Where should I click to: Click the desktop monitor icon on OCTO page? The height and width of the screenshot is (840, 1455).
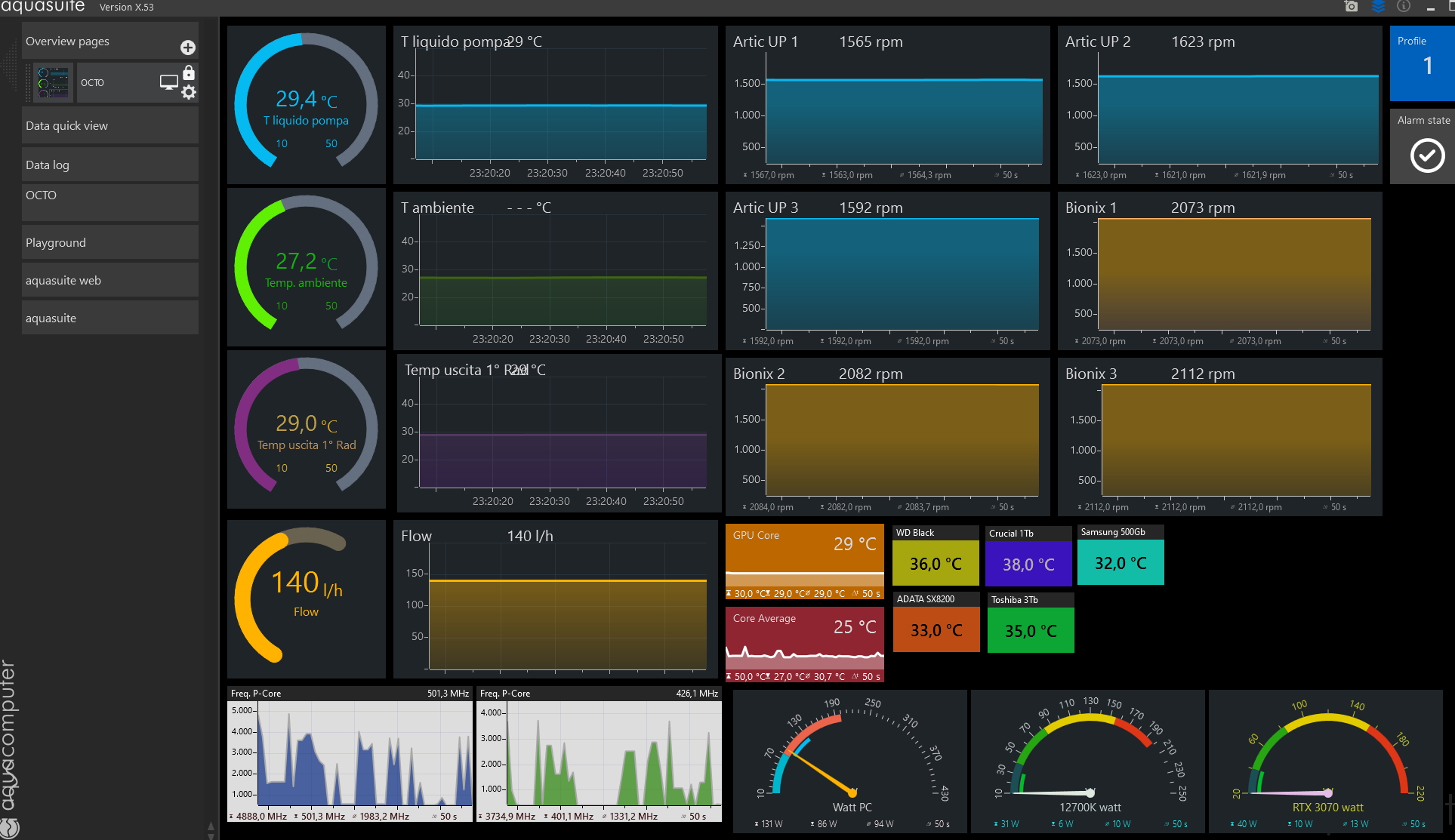168,82
